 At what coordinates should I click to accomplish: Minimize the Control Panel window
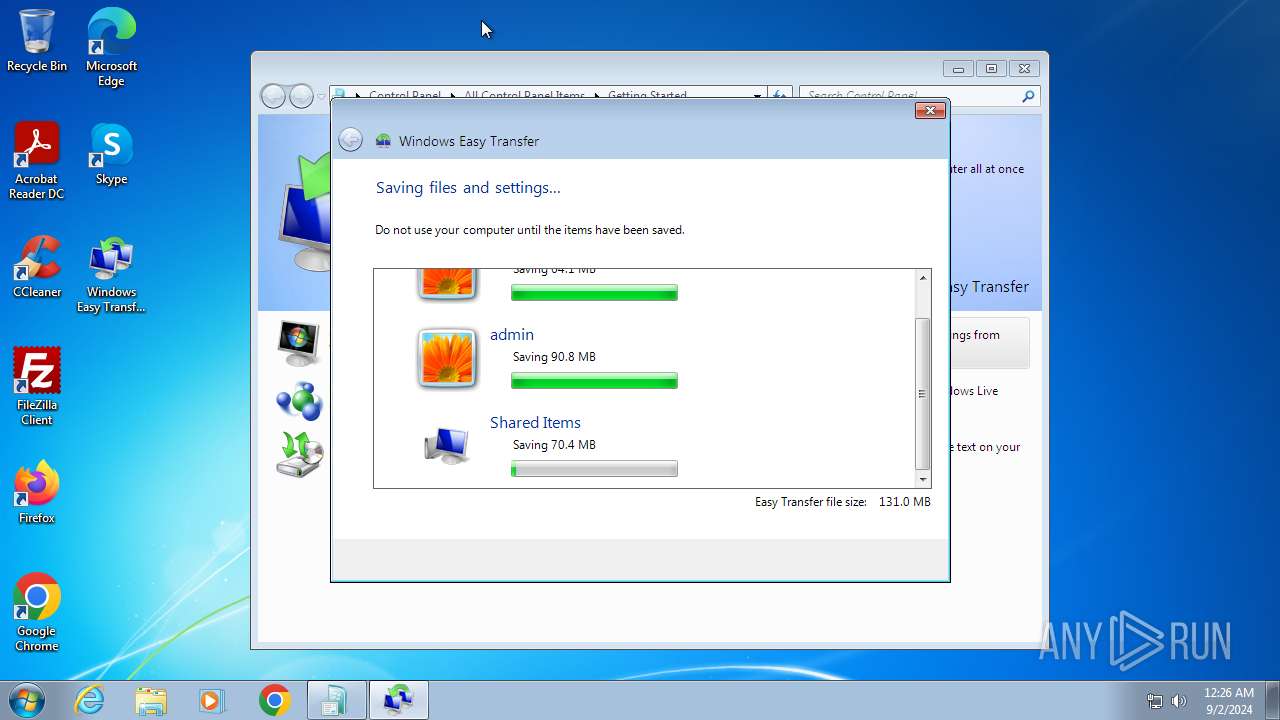click(x=958, y=69)
